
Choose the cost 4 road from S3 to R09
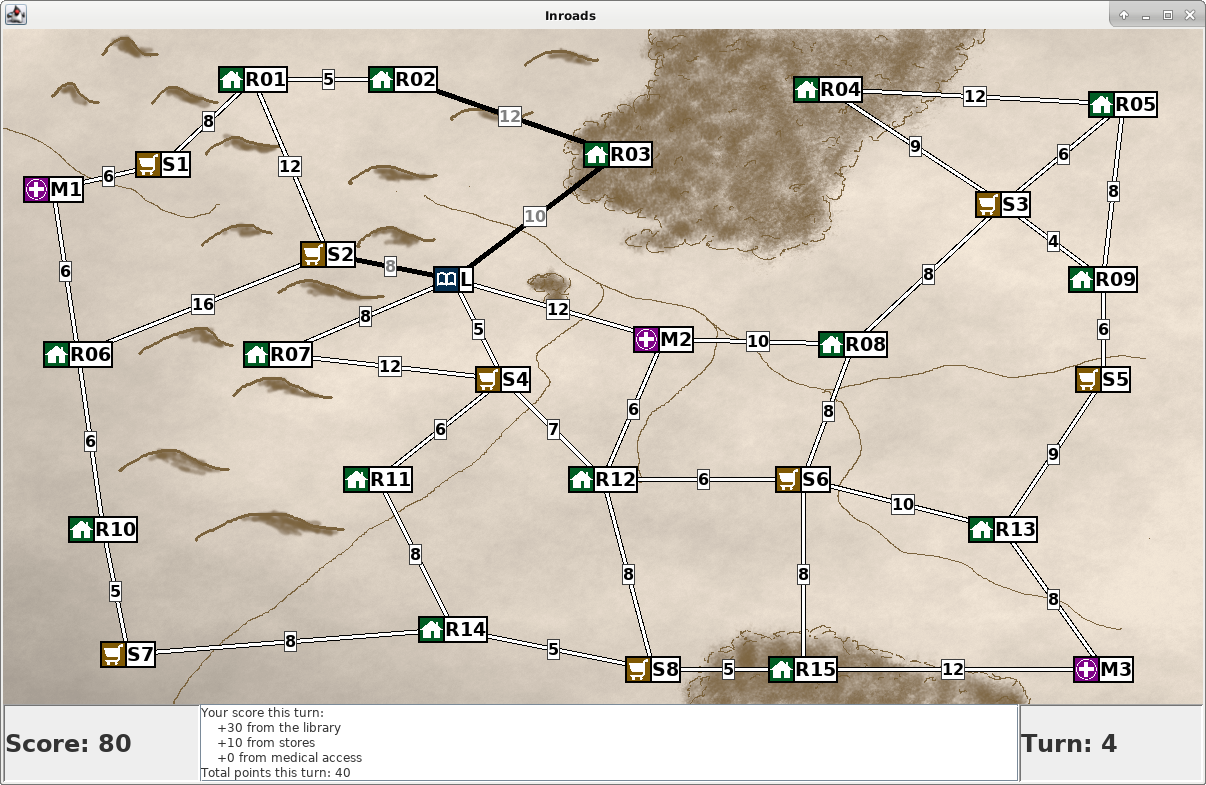1053,241
